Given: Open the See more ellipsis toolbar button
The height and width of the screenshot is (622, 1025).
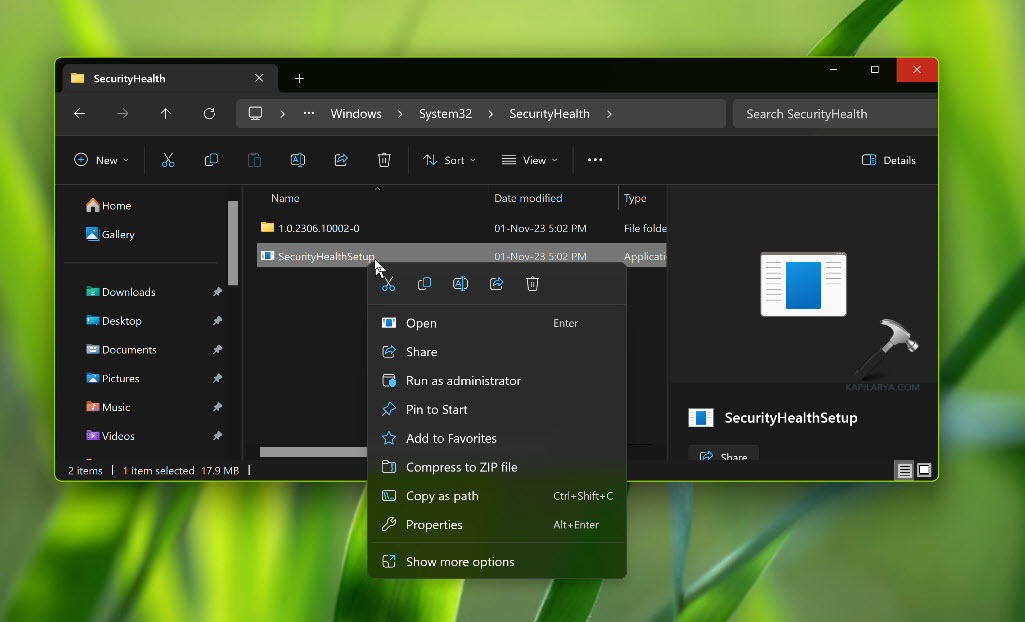Looking at the screenshot, I should click(x=595, y=160).
